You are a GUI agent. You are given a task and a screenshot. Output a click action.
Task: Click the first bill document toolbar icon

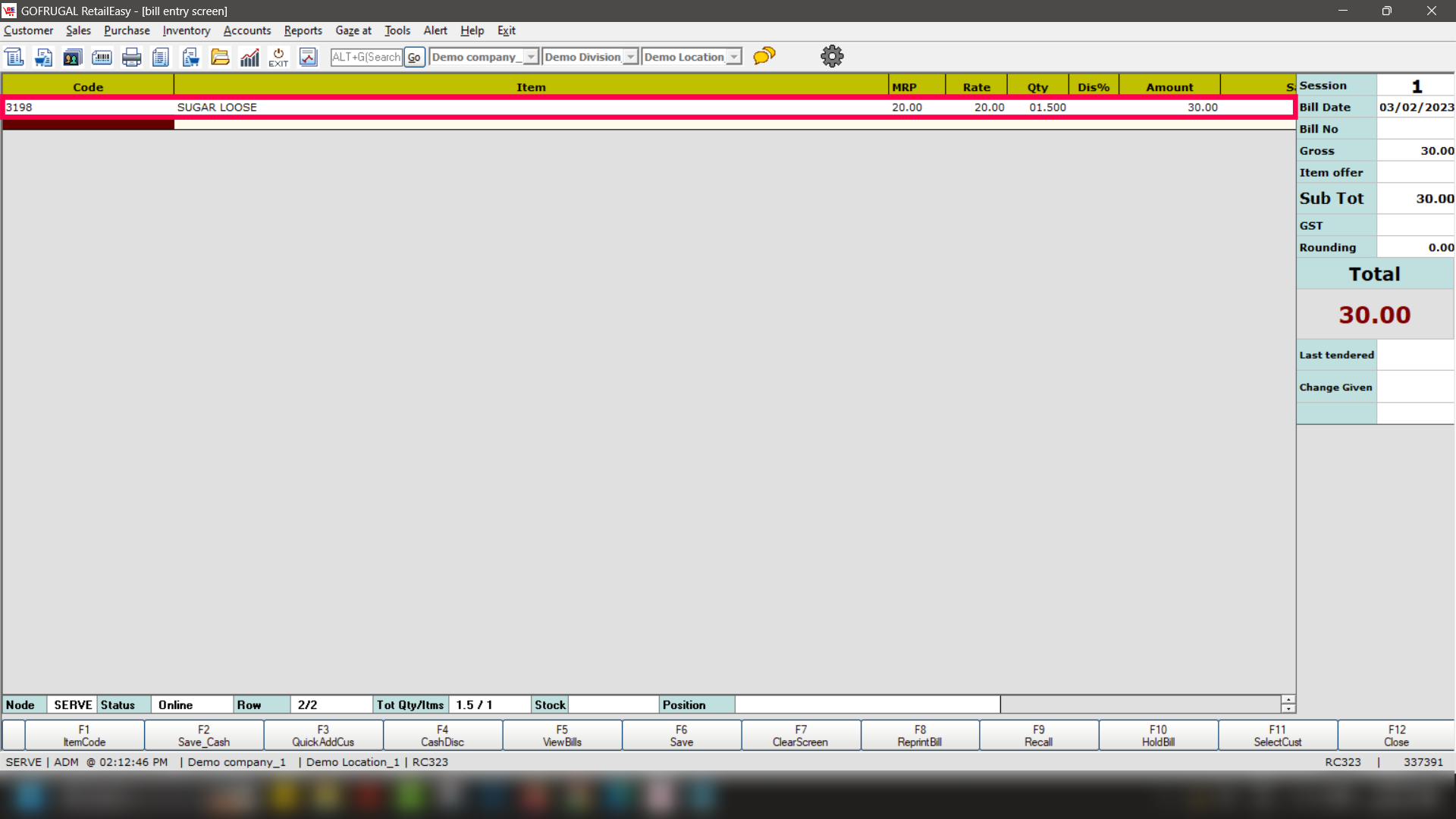pos(14,57)
